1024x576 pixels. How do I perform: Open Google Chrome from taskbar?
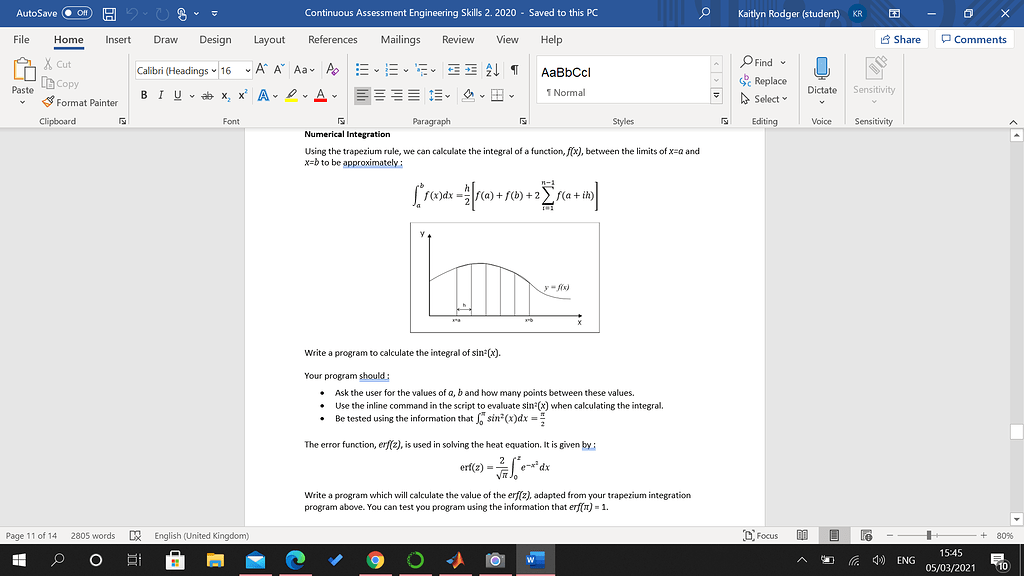(x=375, y=560)
